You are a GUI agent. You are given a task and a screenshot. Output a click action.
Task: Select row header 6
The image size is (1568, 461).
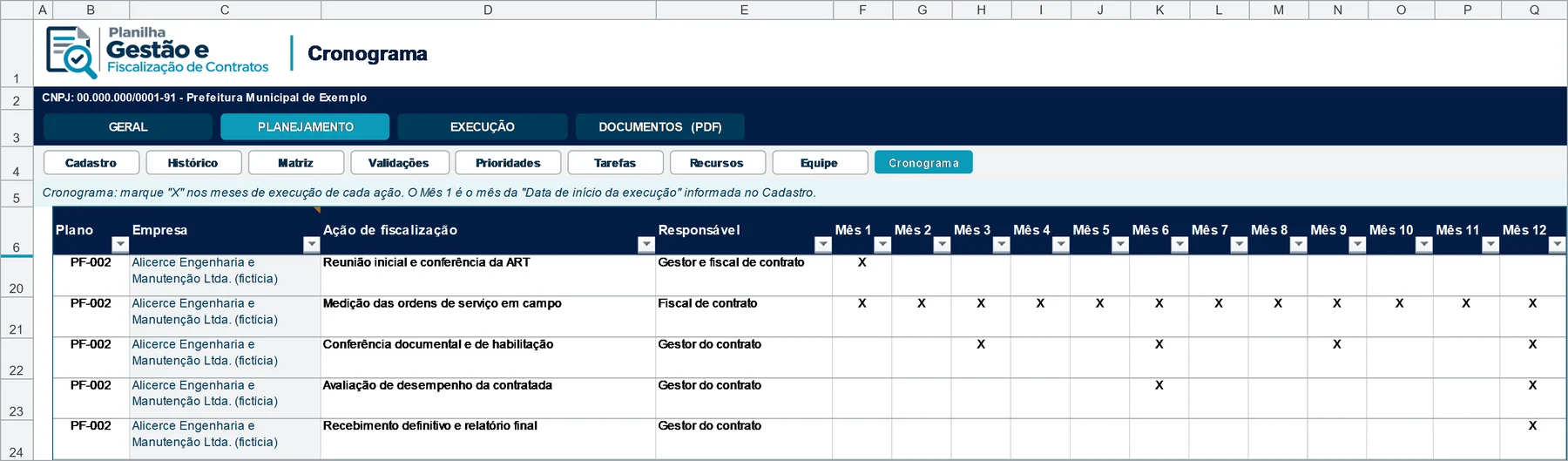(x=17, y=231)
